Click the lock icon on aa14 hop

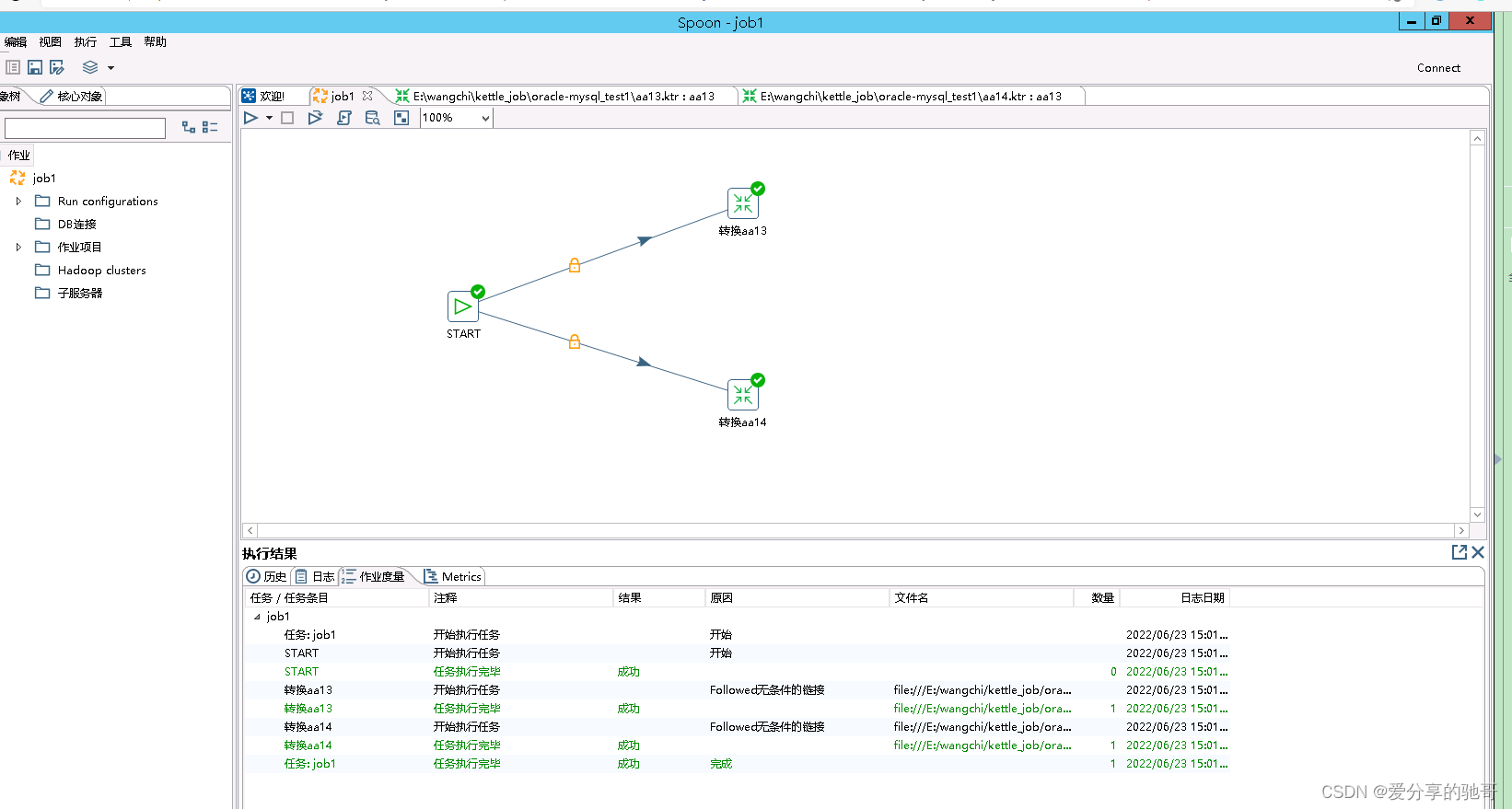tap(575, 342)
